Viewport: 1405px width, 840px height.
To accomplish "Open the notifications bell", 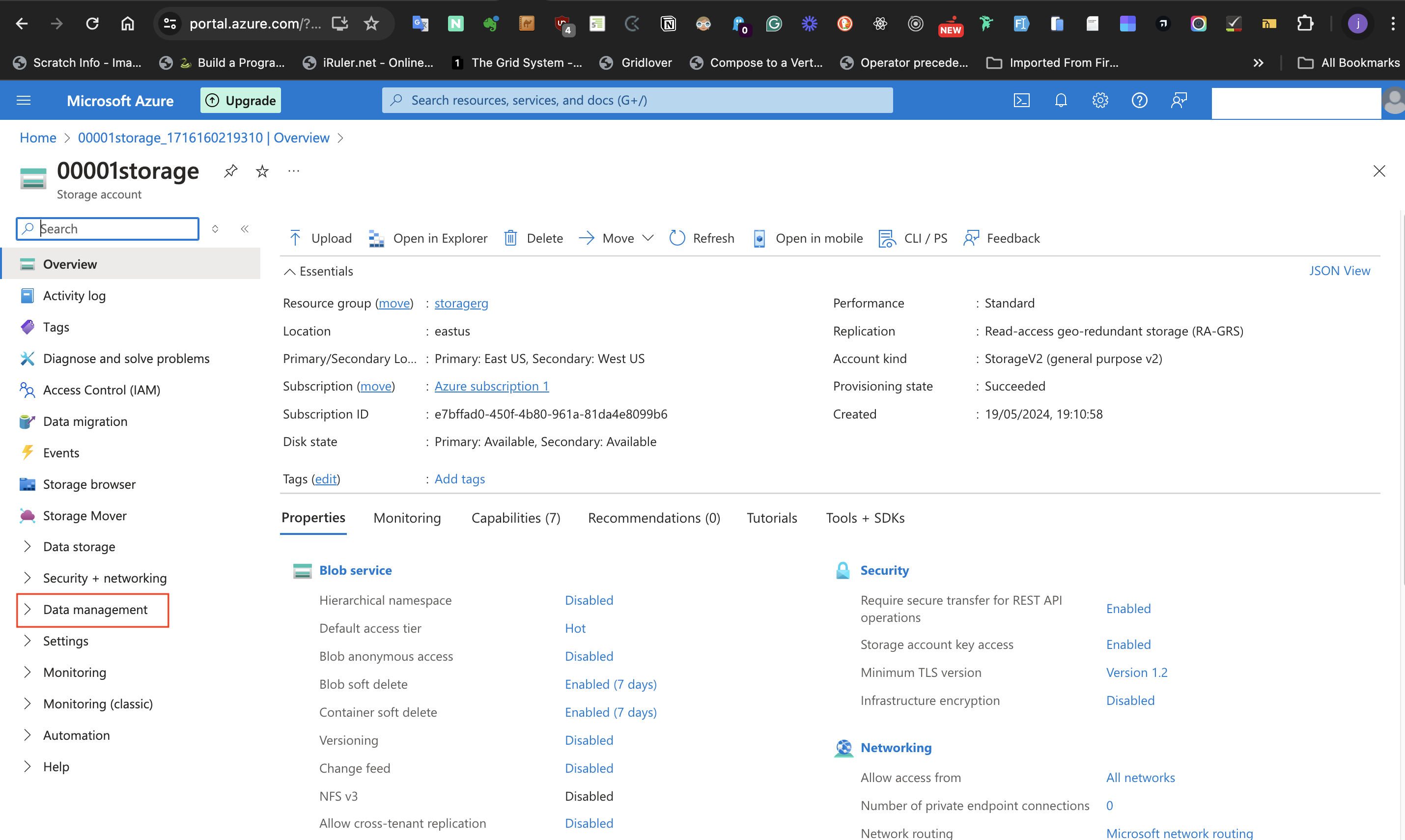I will (1061, 100).
